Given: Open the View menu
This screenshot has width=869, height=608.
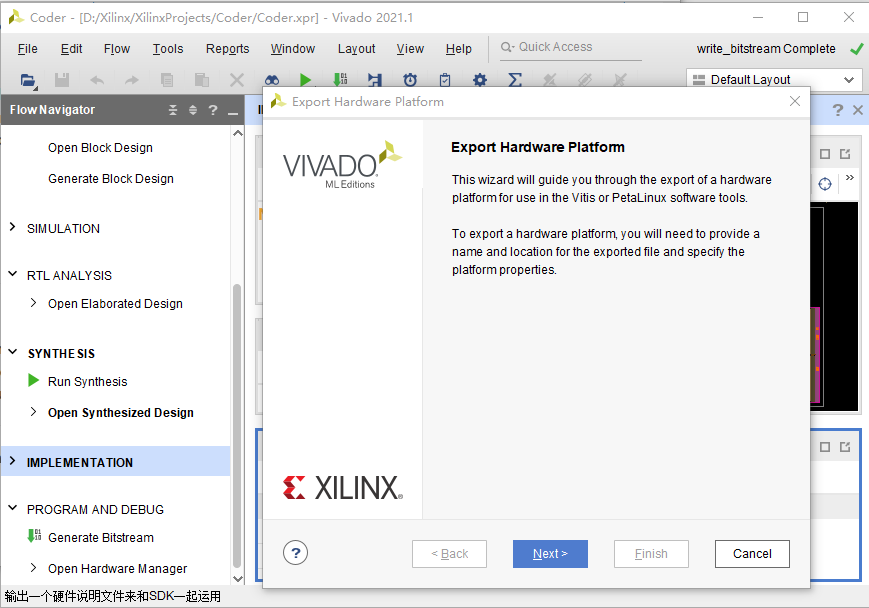Looking at the screenshot, I should click(x=410, y=49).
